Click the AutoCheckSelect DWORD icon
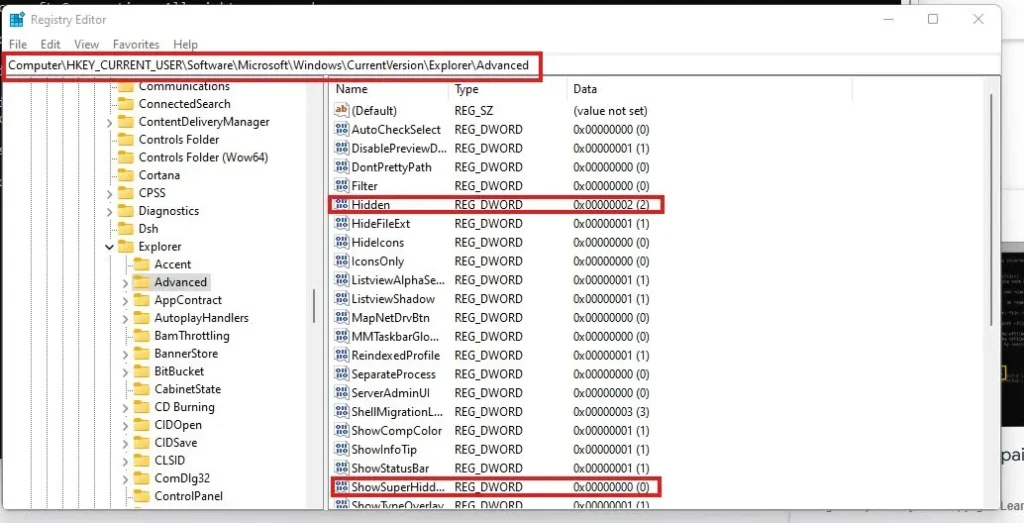This screenshot has height=523, width=1024. (x=342, y=129)
